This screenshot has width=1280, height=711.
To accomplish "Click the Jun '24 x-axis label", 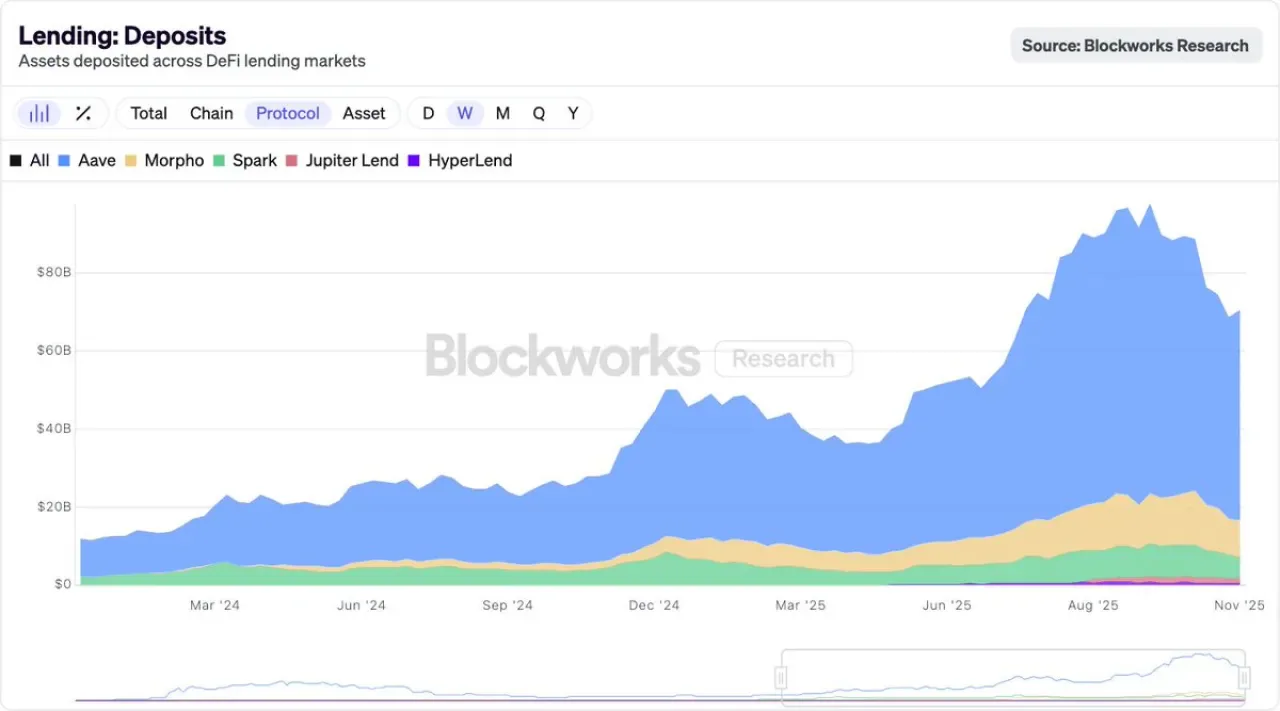I will point(361,605).
